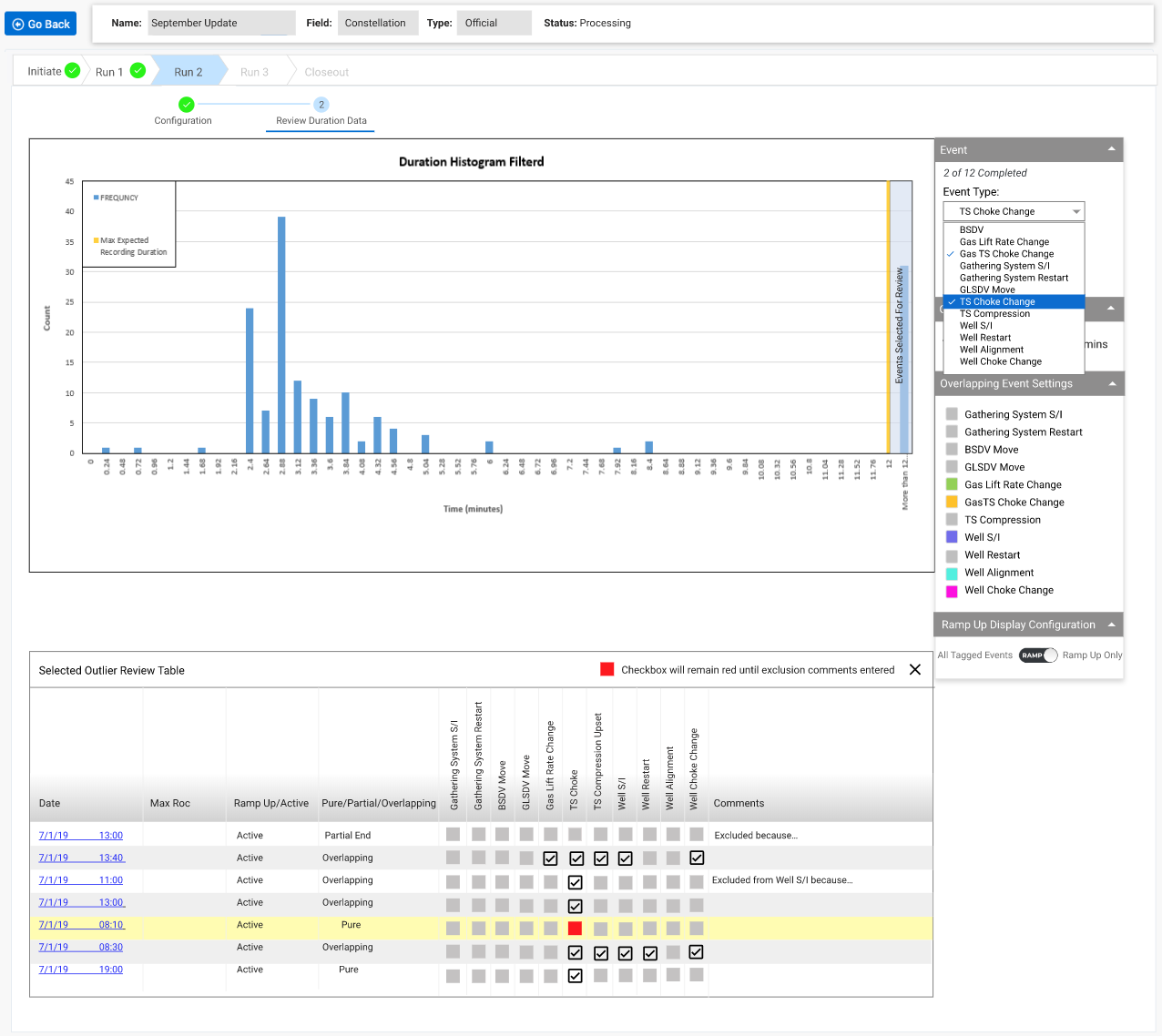Open the 7/1/19 13:40 date link

click(x=81, y=858)
